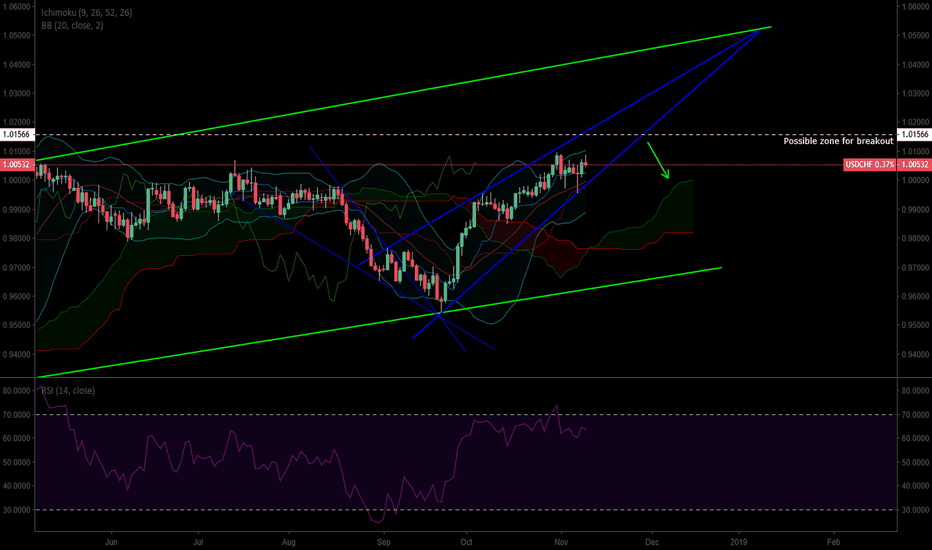Click the 50.0000 RSI level on right scale
This screenshot has height=550, width=932.
(915, 463)
